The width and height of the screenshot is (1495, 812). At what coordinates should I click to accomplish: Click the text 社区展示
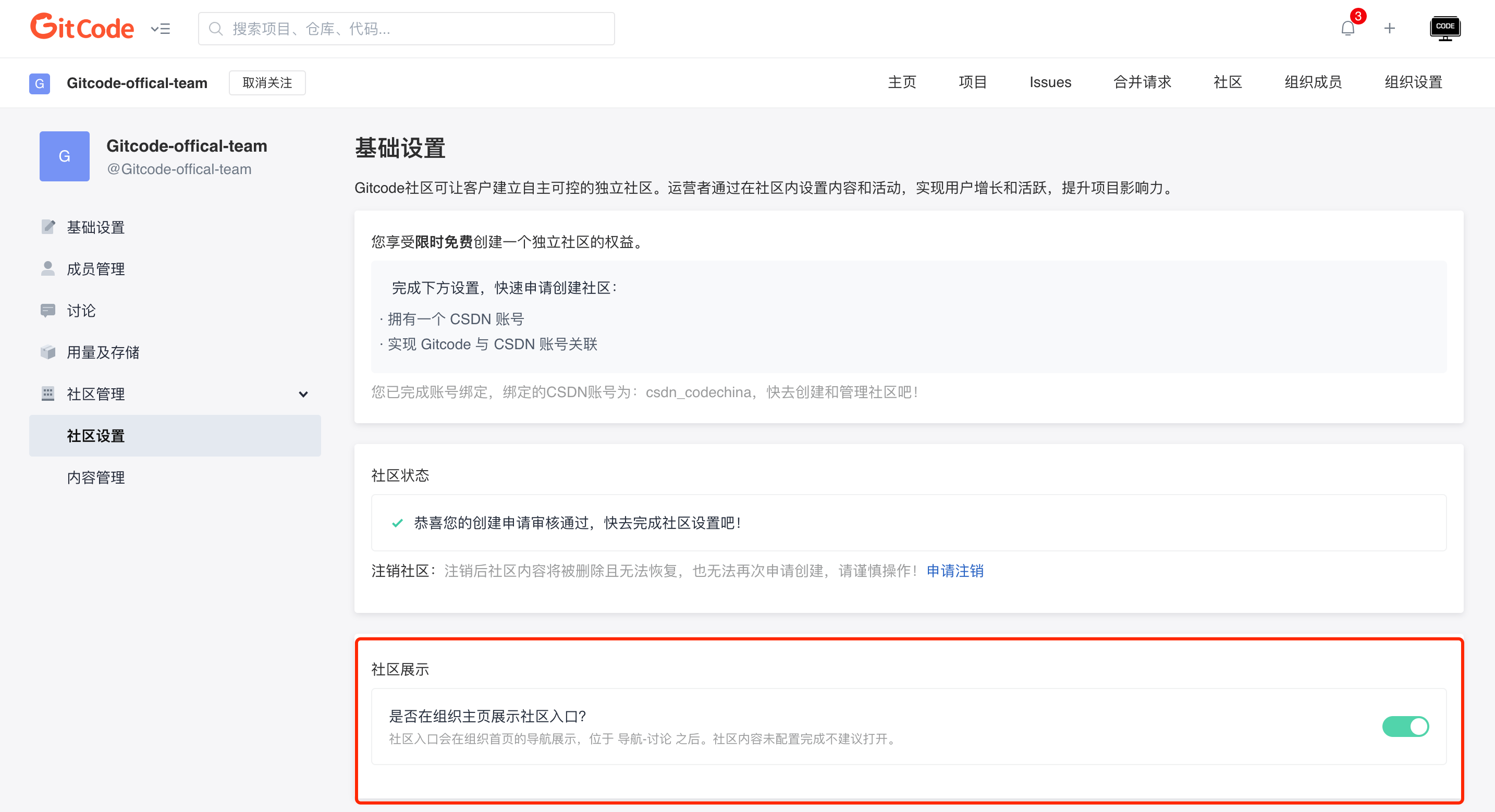point(400,670)
